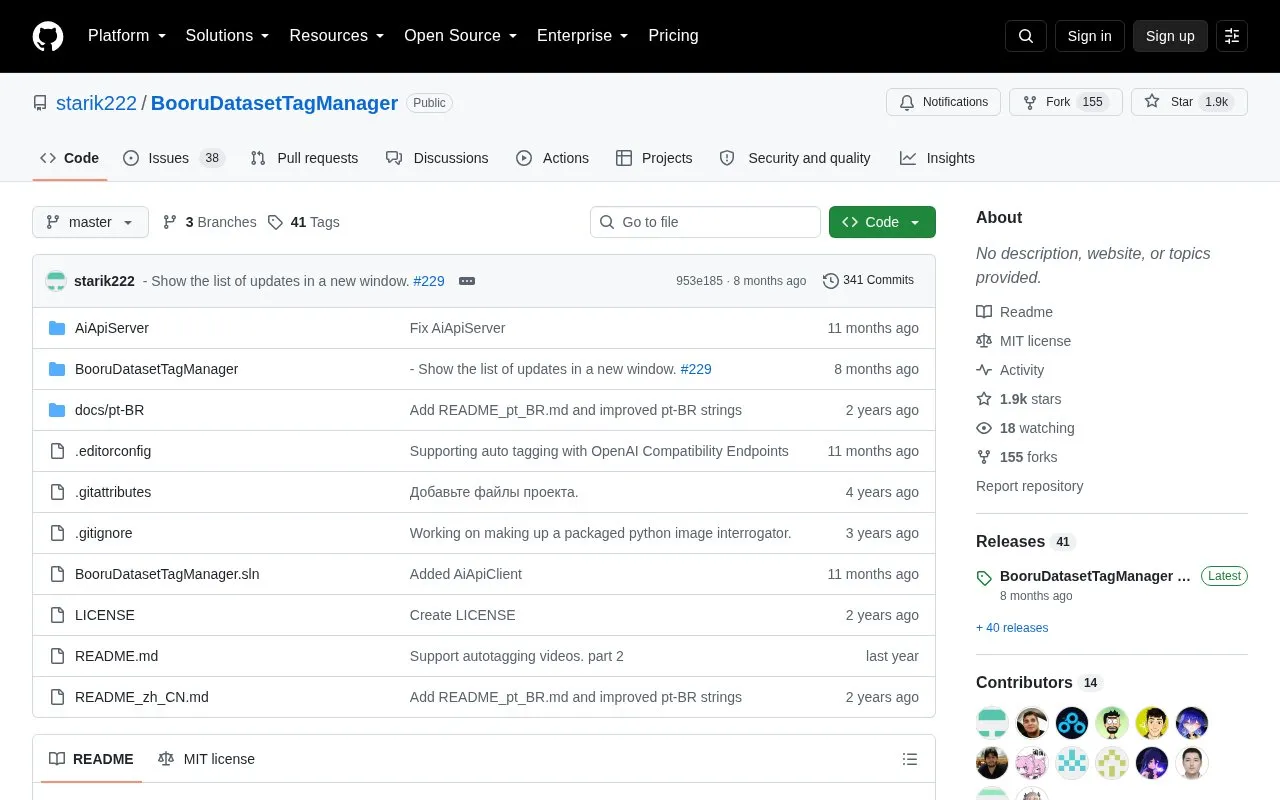1280x800 pixels.
Task: Select the MIT license tab below files
Action: [206, 759]
